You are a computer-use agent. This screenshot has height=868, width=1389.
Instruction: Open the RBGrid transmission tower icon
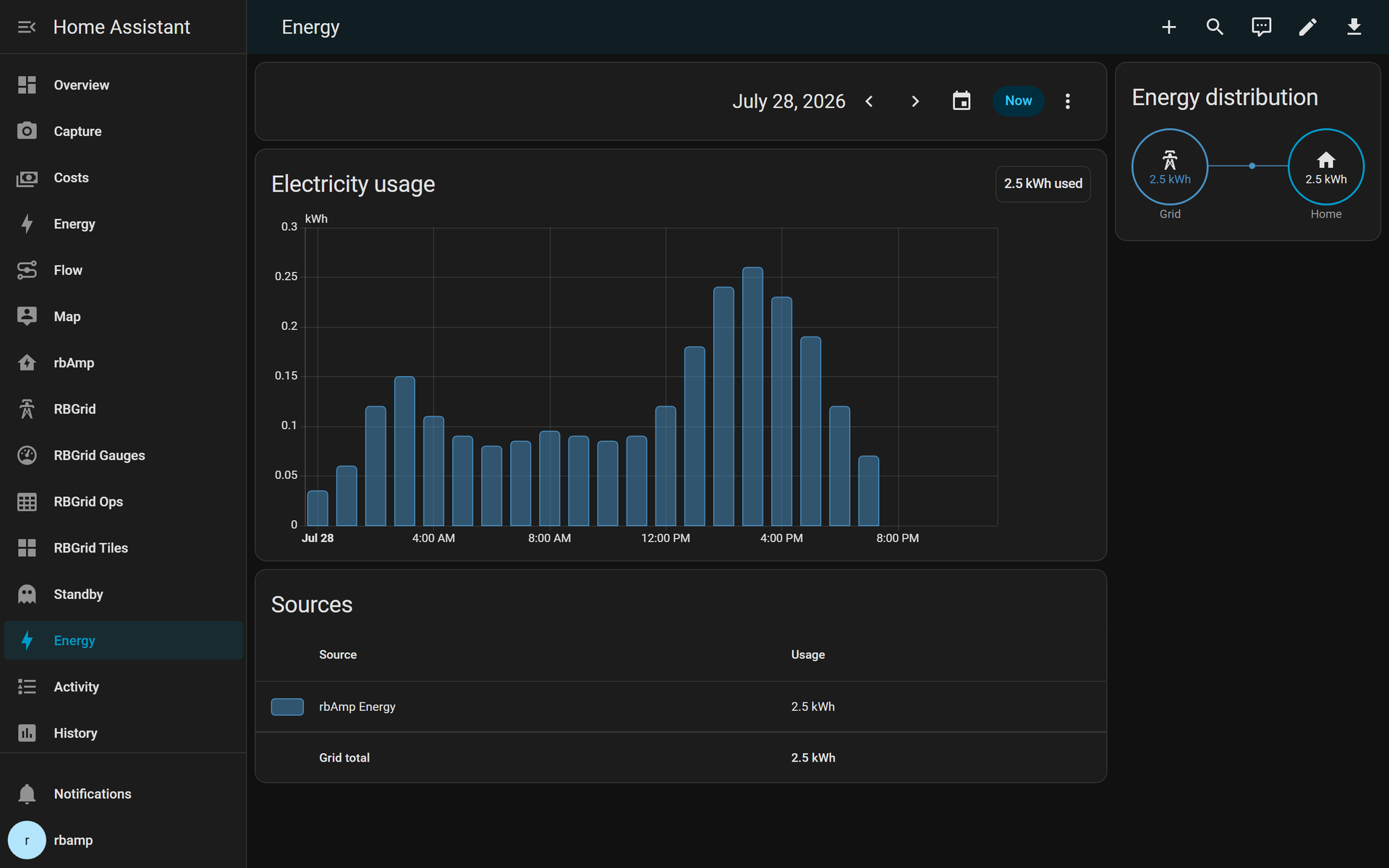27,409
